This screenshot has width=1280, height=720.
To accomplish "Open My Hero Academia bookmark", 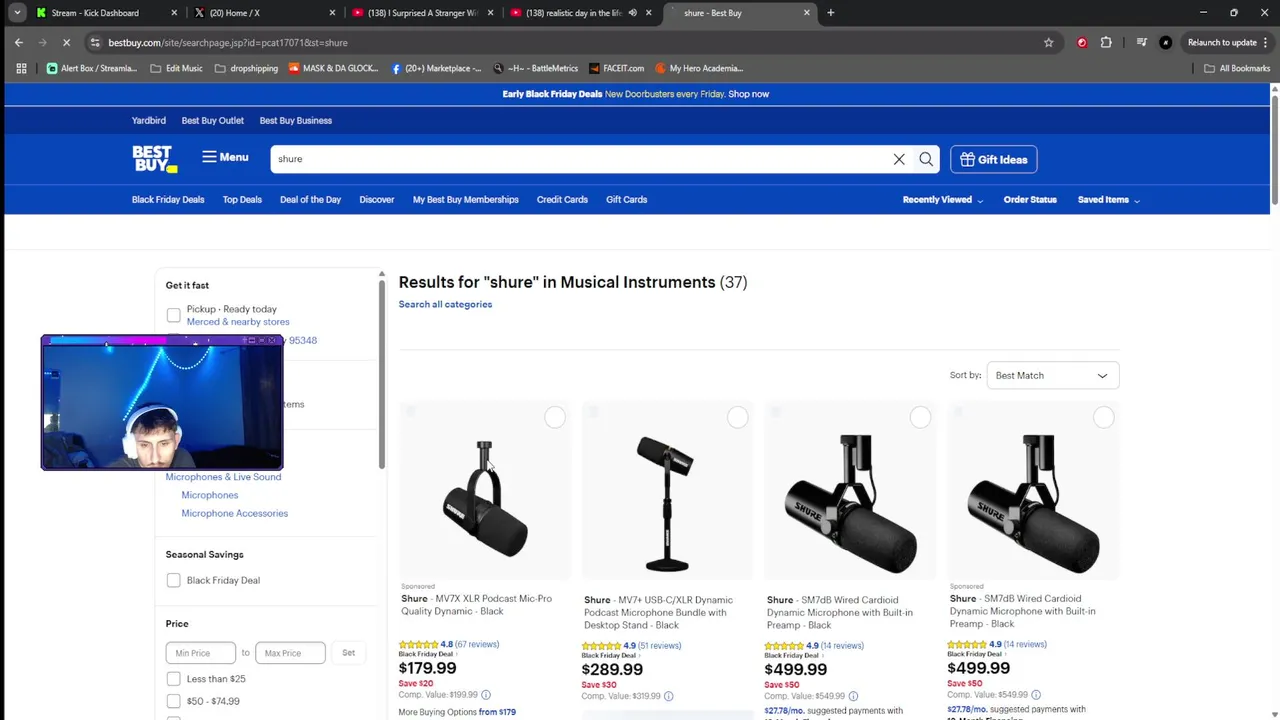I will click(699, 68).
